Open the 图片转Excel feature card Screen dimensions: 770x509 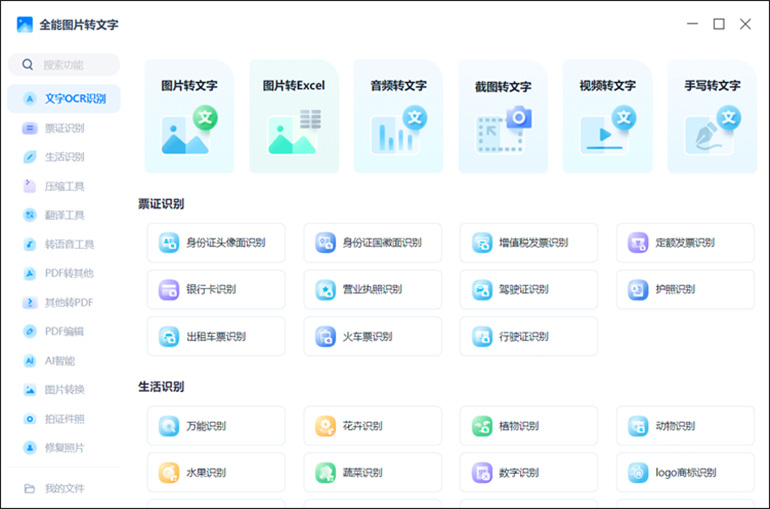coord(293,116)
